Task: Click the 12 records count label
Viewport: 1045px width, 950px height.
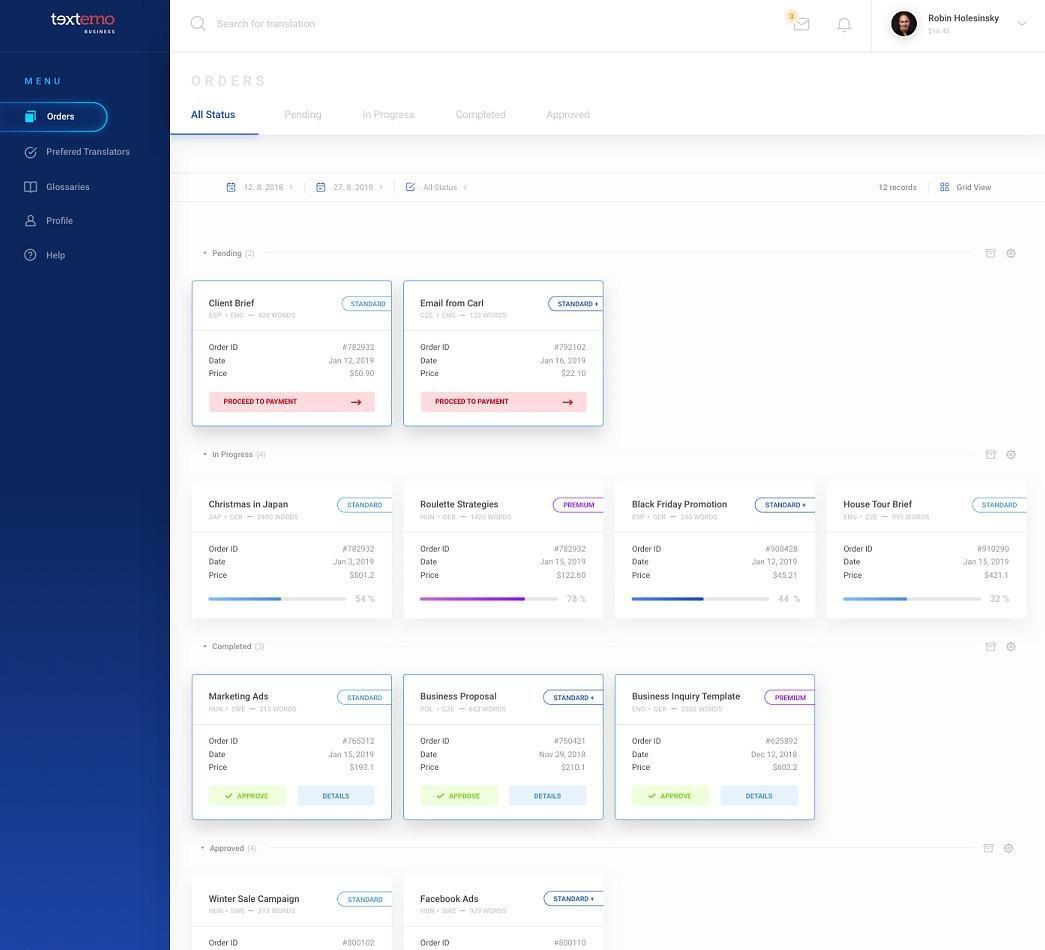Action: click(897, 187)
